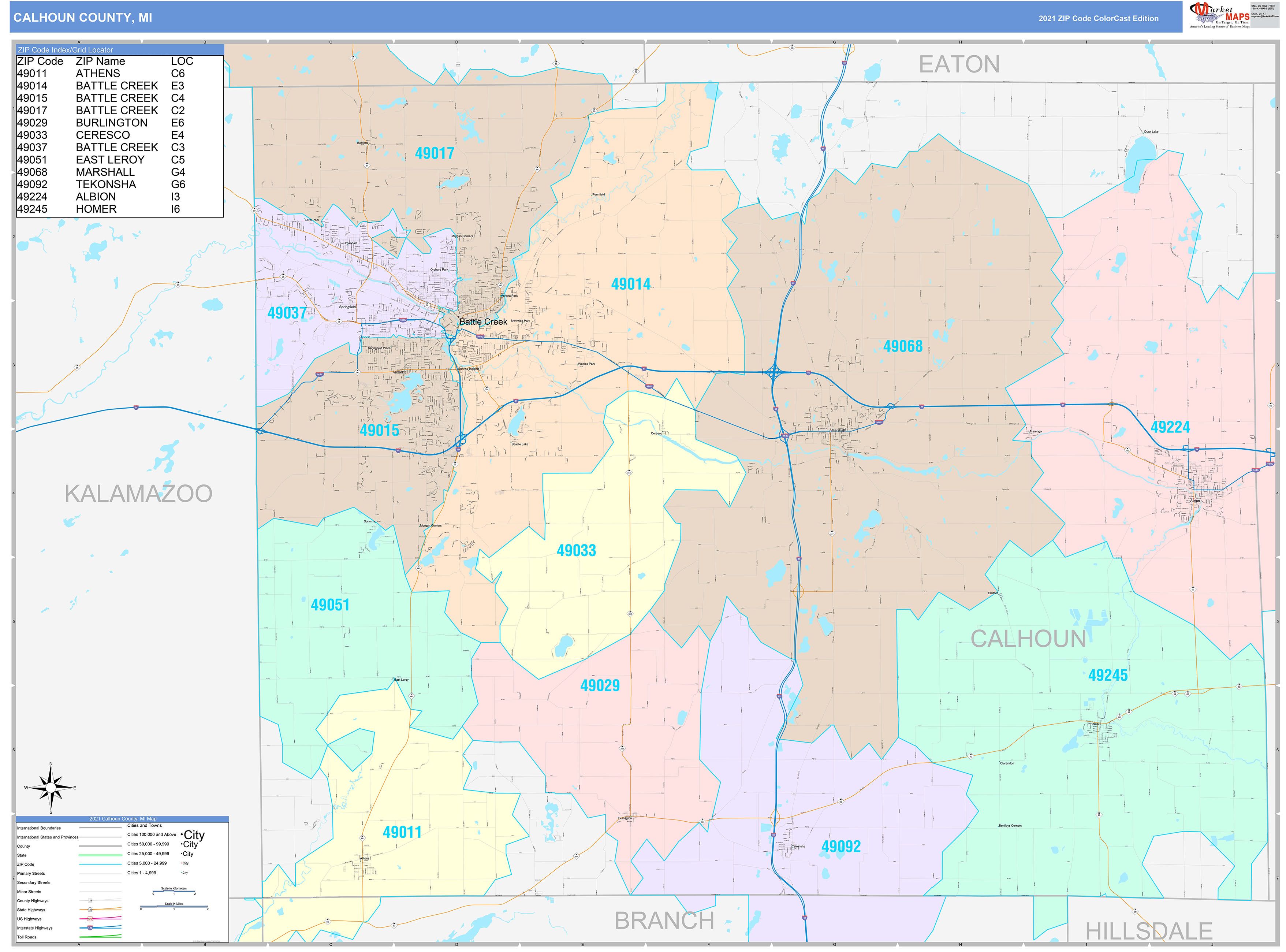1286x952 pixels.
Task: Click the 'Scale in Miles' bar
Action: coord(174,907)
